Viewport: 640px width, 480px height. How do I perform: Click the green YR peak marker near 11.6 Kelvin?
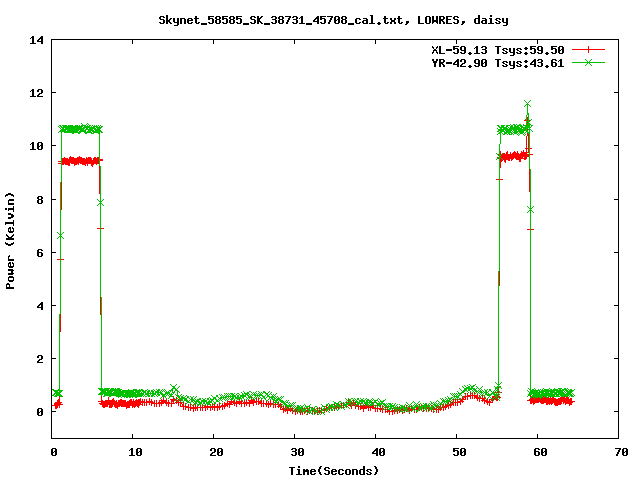point(527,104)
